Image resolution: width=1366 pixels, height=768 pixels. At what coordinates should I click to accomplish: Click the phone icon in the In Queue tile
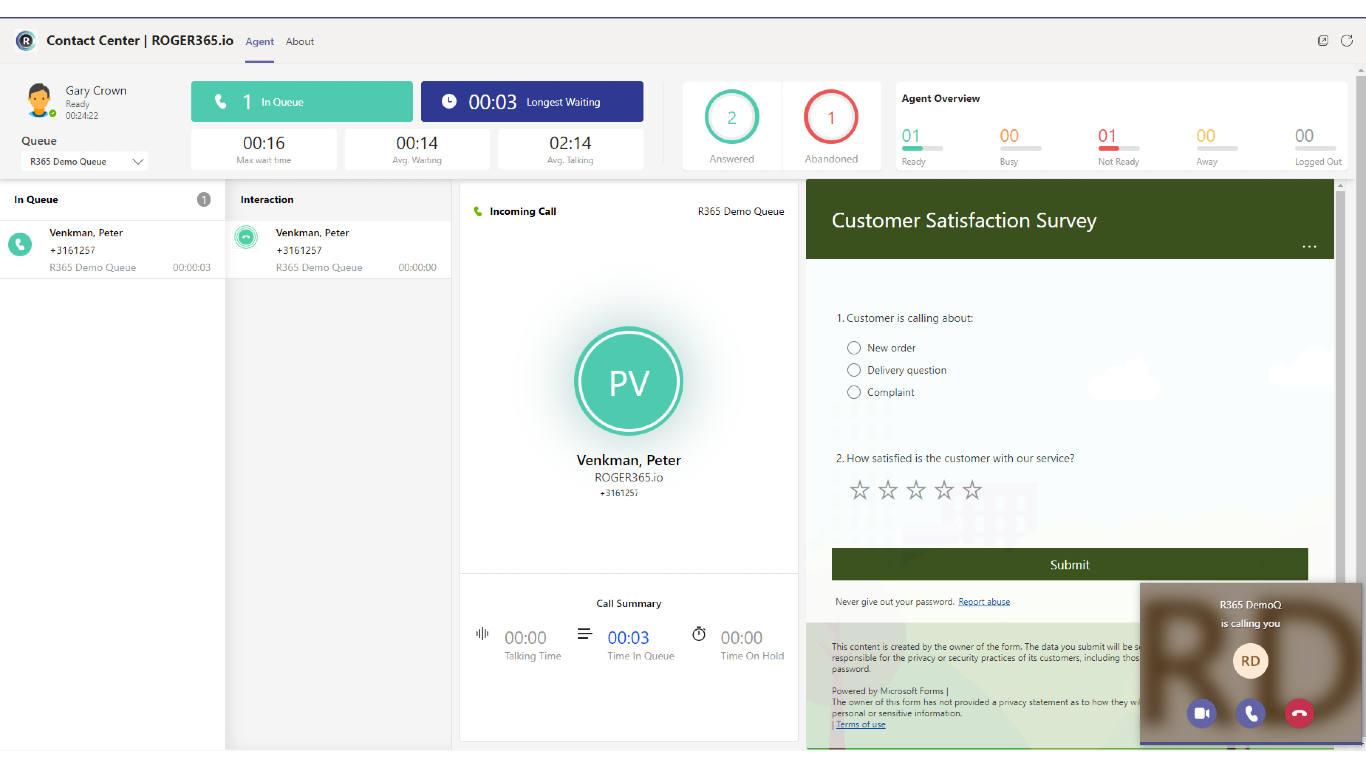click(x=220, y=102)
